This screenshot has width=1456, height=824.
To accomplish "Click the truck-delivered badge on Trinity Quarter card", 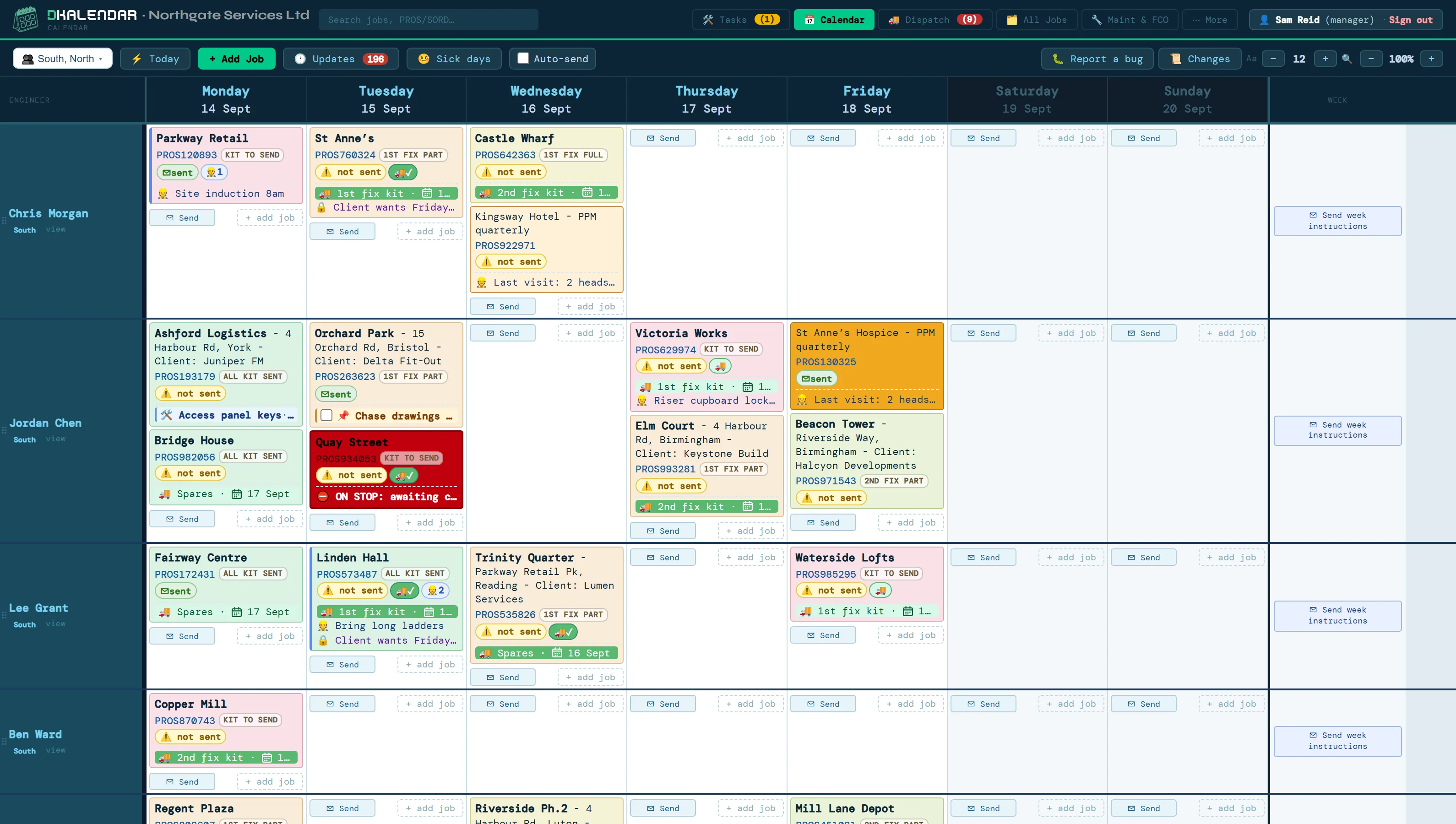I will pyautogui.click(x=563, y=632).
